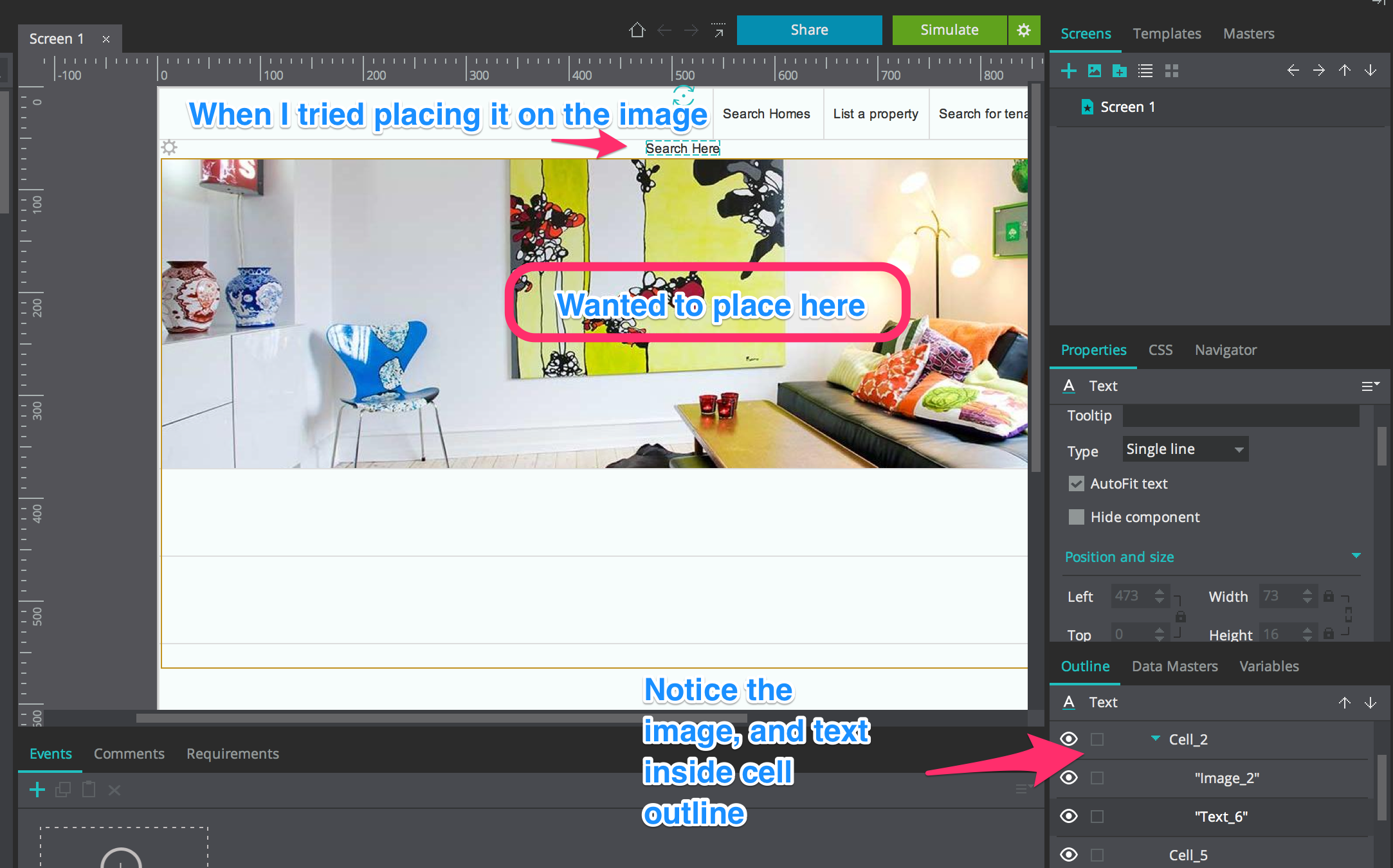Screen dimensions: 1393x868
Task: Click the dotted-line arrow icon beside Share
Action: [x=718, y=30]
